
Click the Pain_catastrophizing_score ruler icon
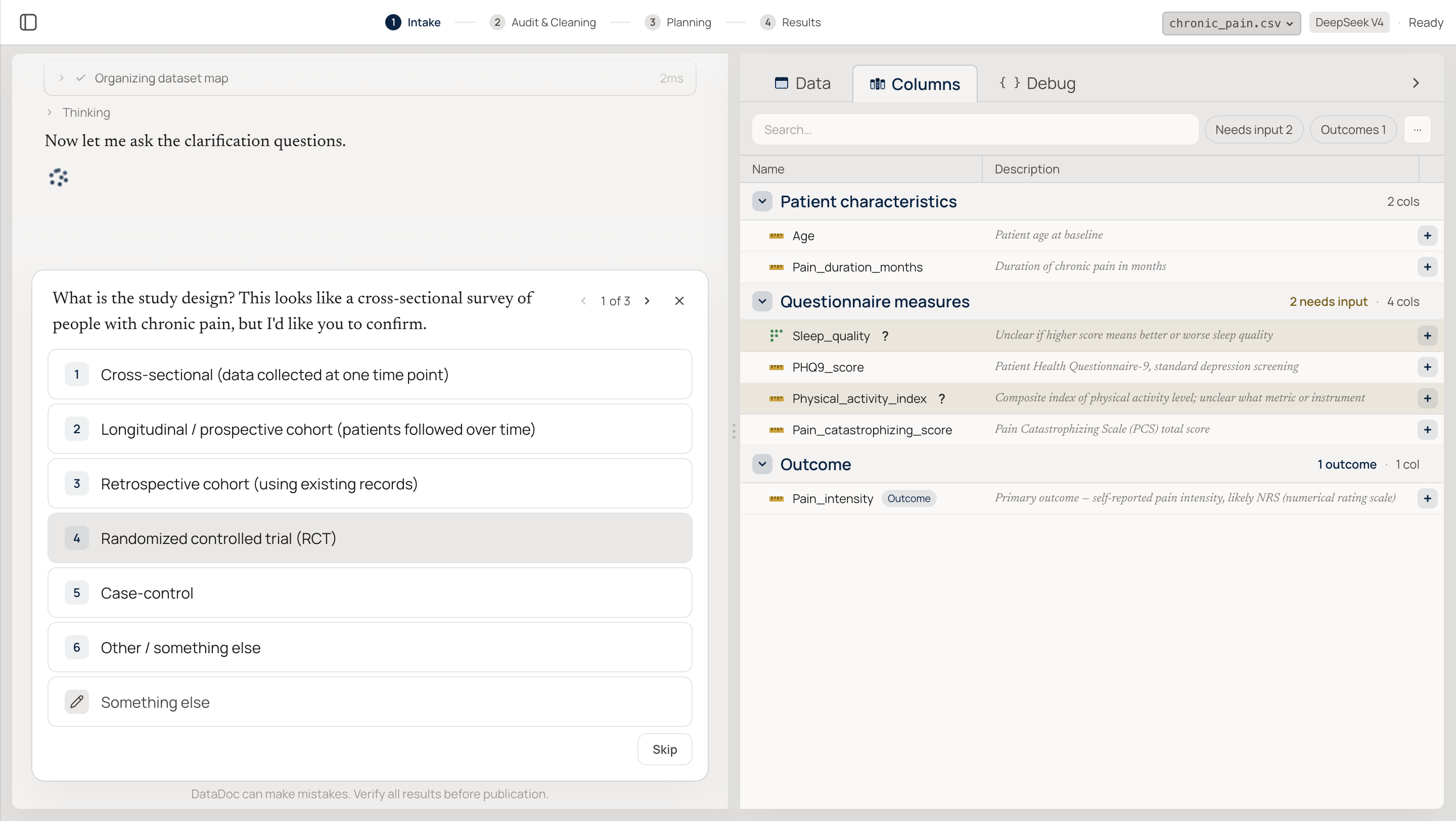(x=777, y=430)
